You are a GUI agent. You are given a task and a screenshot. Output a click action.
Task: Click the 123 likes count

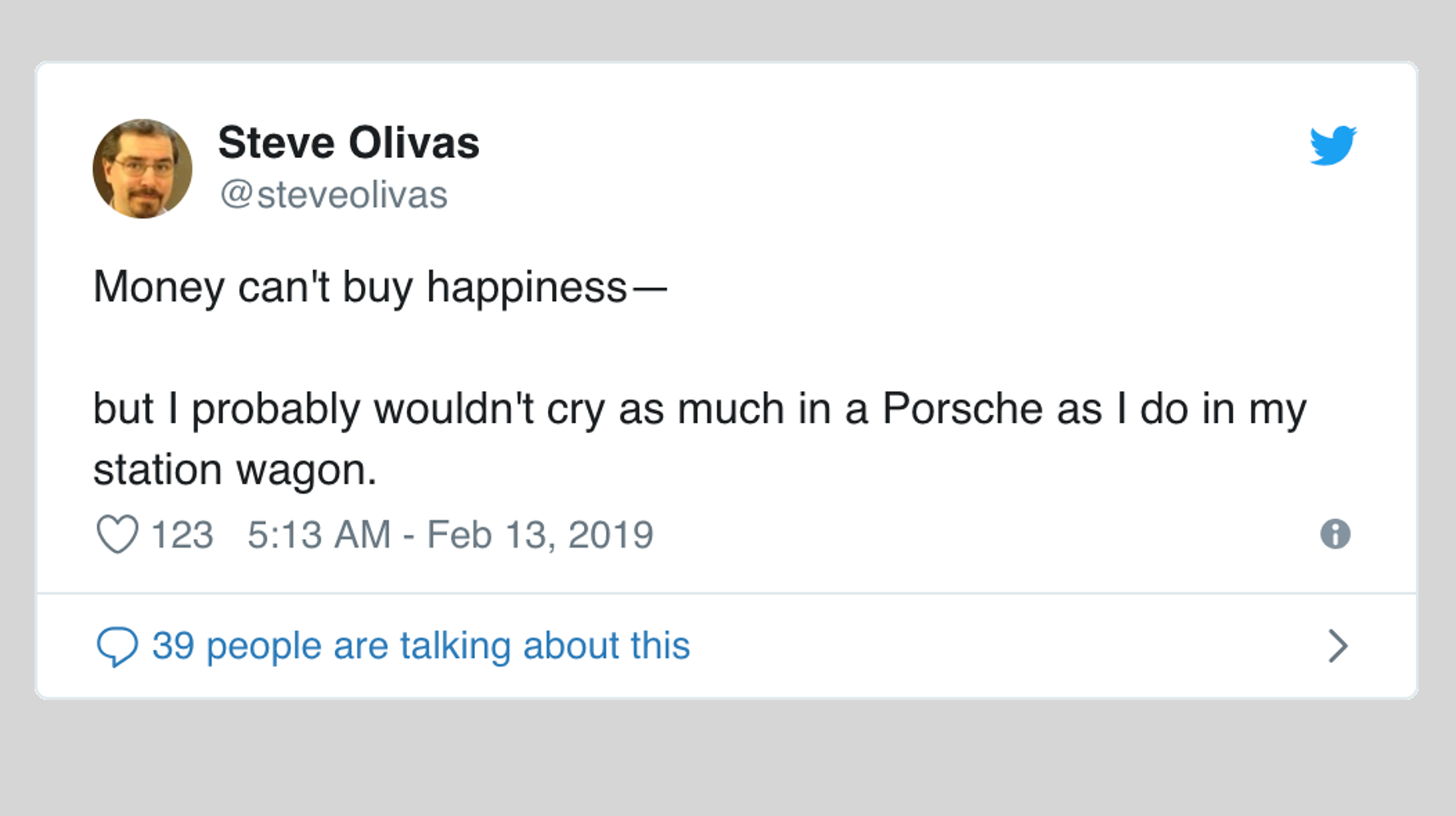(x=182, y=535)
